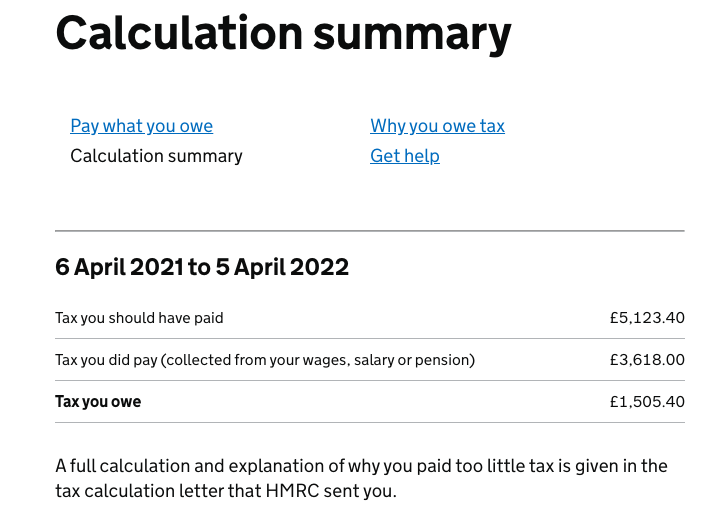717x526 pixels.
Task: Click the 'April 2022' part of the date heading
Action: click(x=291, y=267)
